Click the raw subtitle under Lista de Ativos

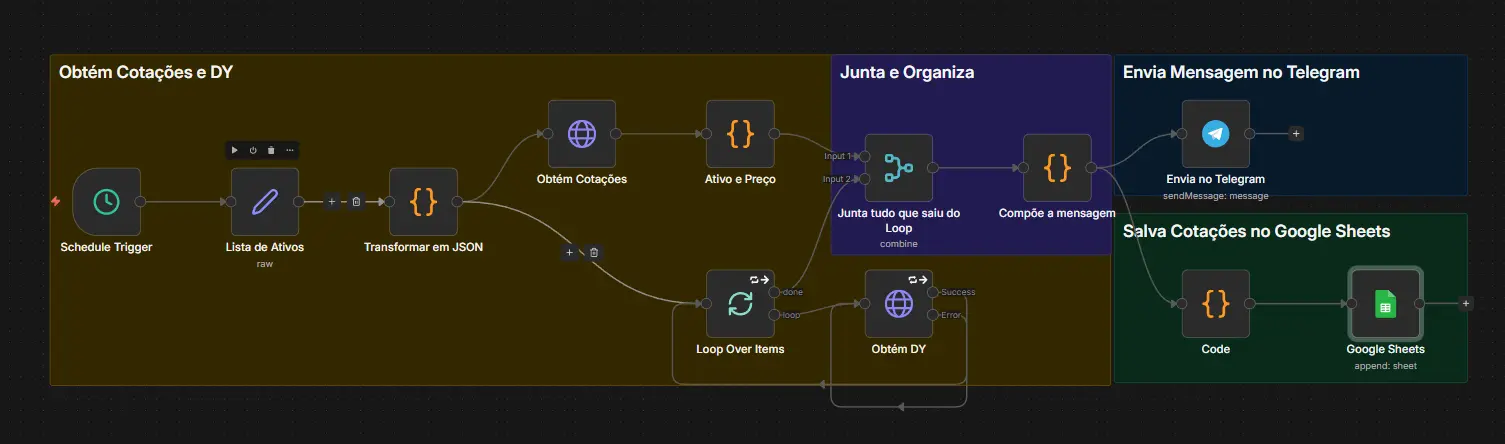click(265, 263)
